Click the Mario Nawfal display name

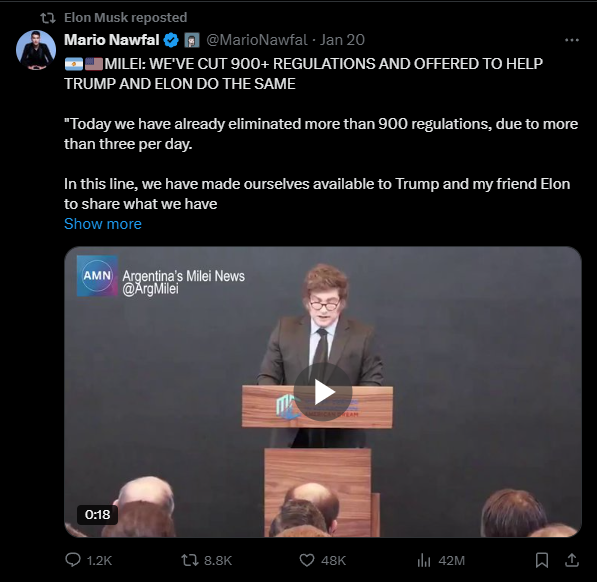point(112,40)
